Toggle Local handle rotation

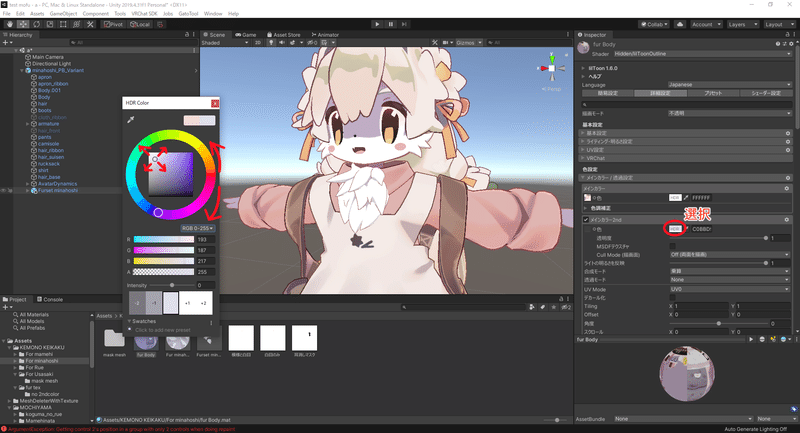click(139, 24)
